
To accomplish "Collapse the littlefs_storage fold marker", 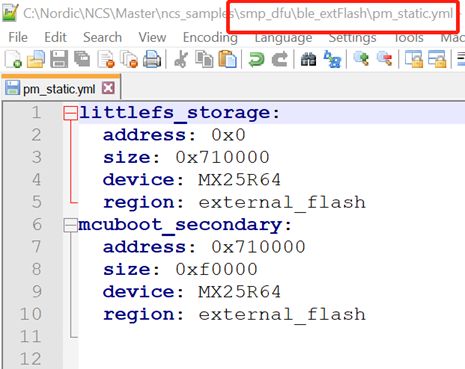I will click(70, 113).
